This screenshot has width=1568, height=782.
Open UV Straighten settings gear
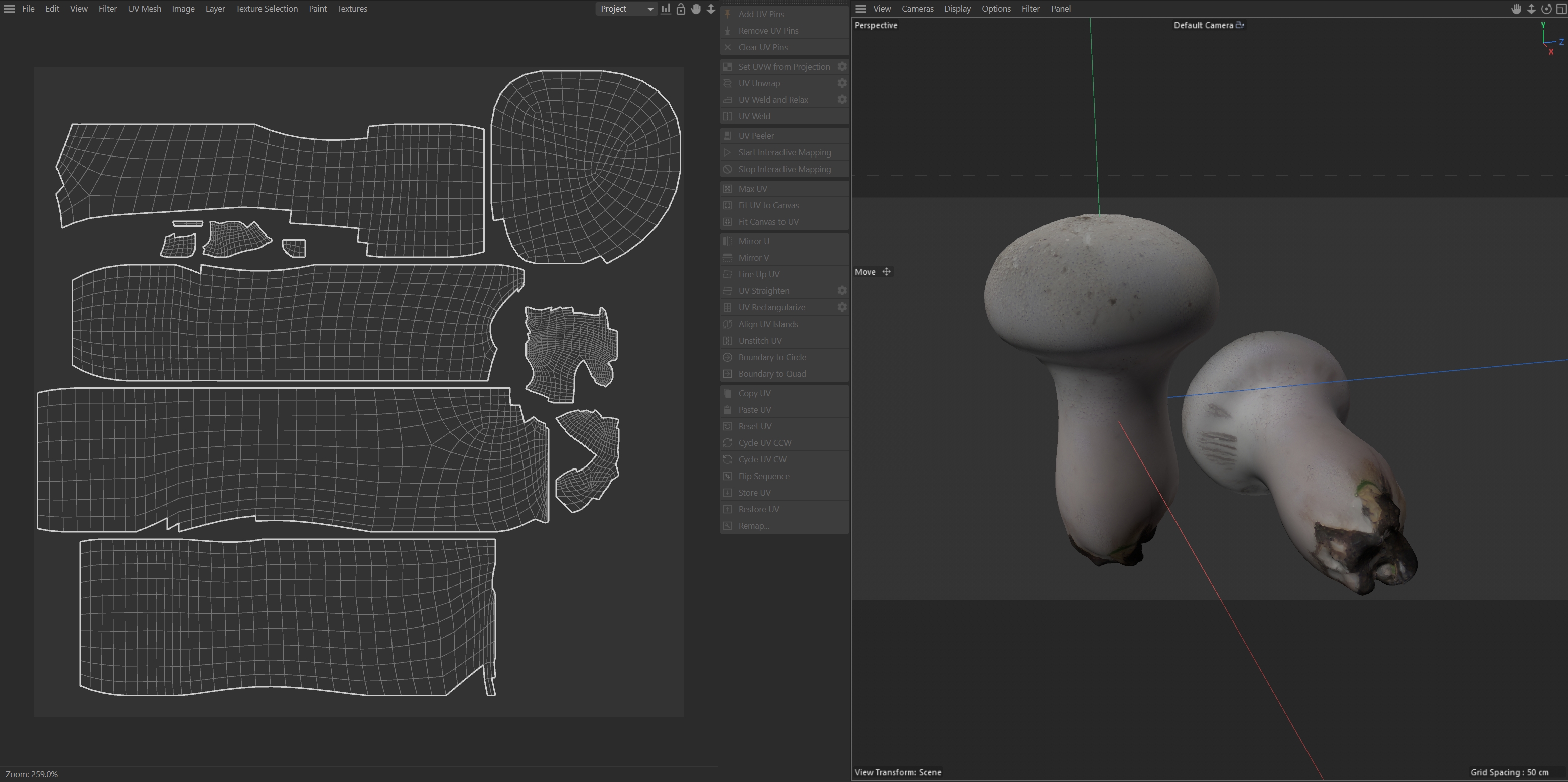tap(842, 291)
